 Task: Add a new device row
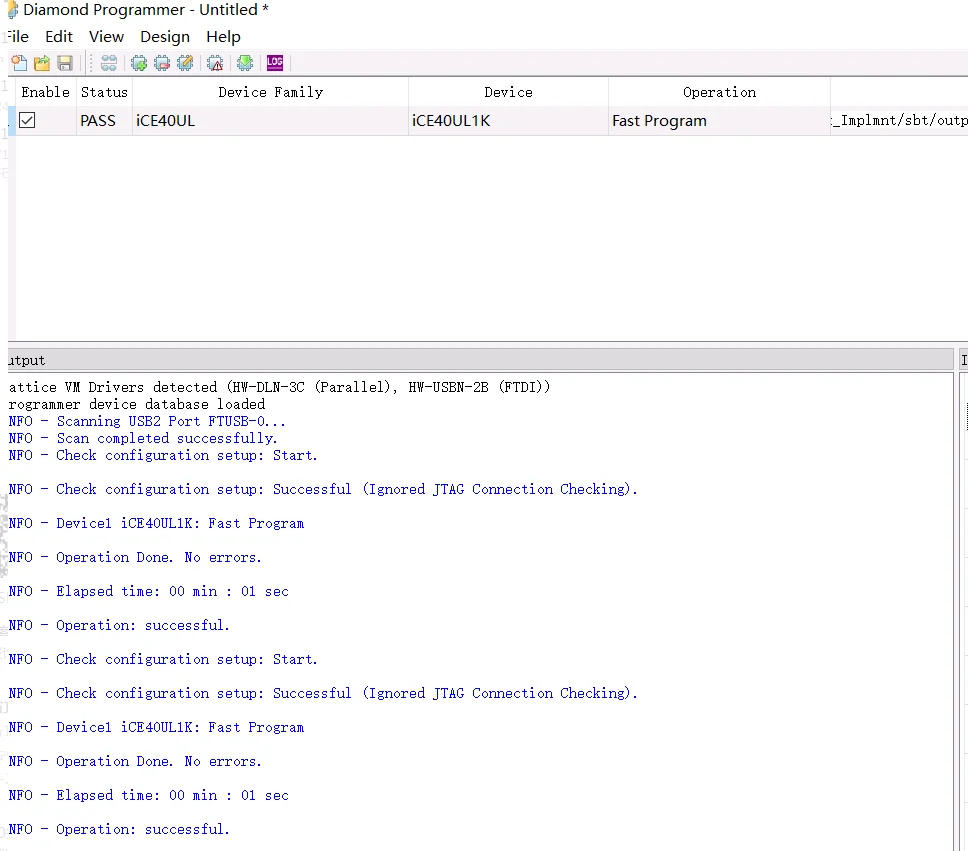[138, 63]
